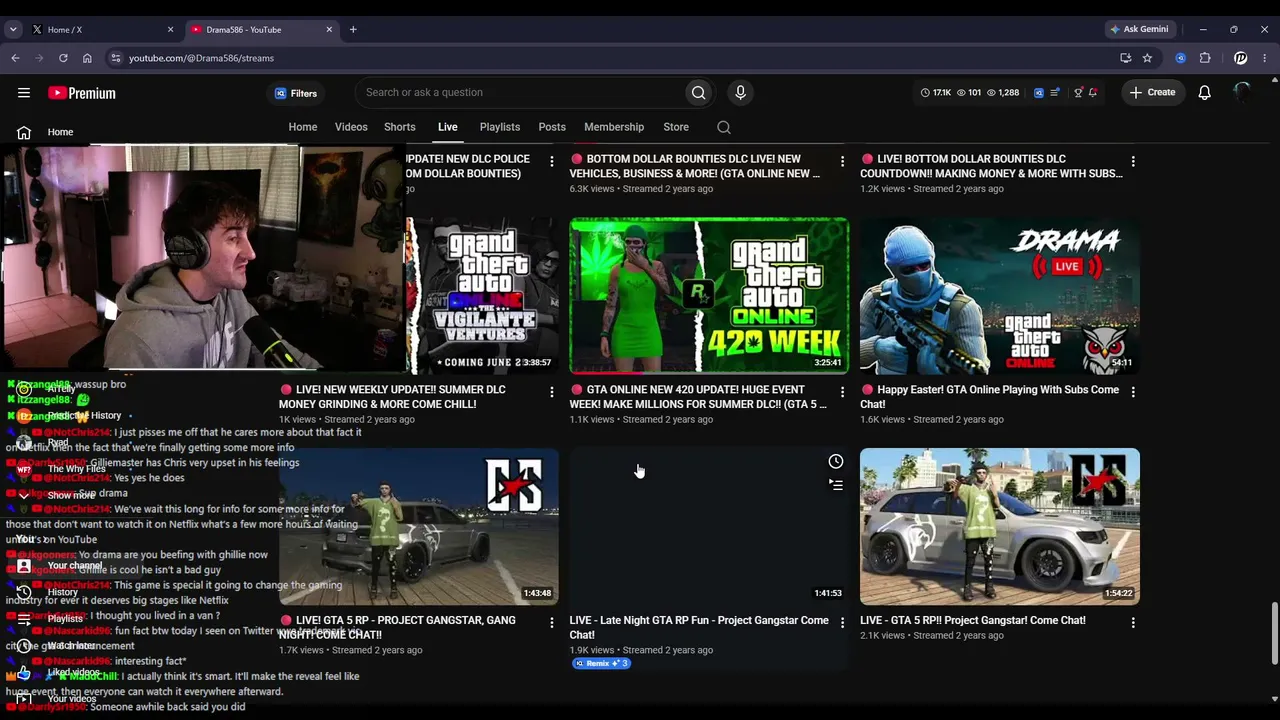This screenshot has height=720, width=1280.
Task: Open the vidIQ list icon with blue dot
Action: click(1055, 93)
